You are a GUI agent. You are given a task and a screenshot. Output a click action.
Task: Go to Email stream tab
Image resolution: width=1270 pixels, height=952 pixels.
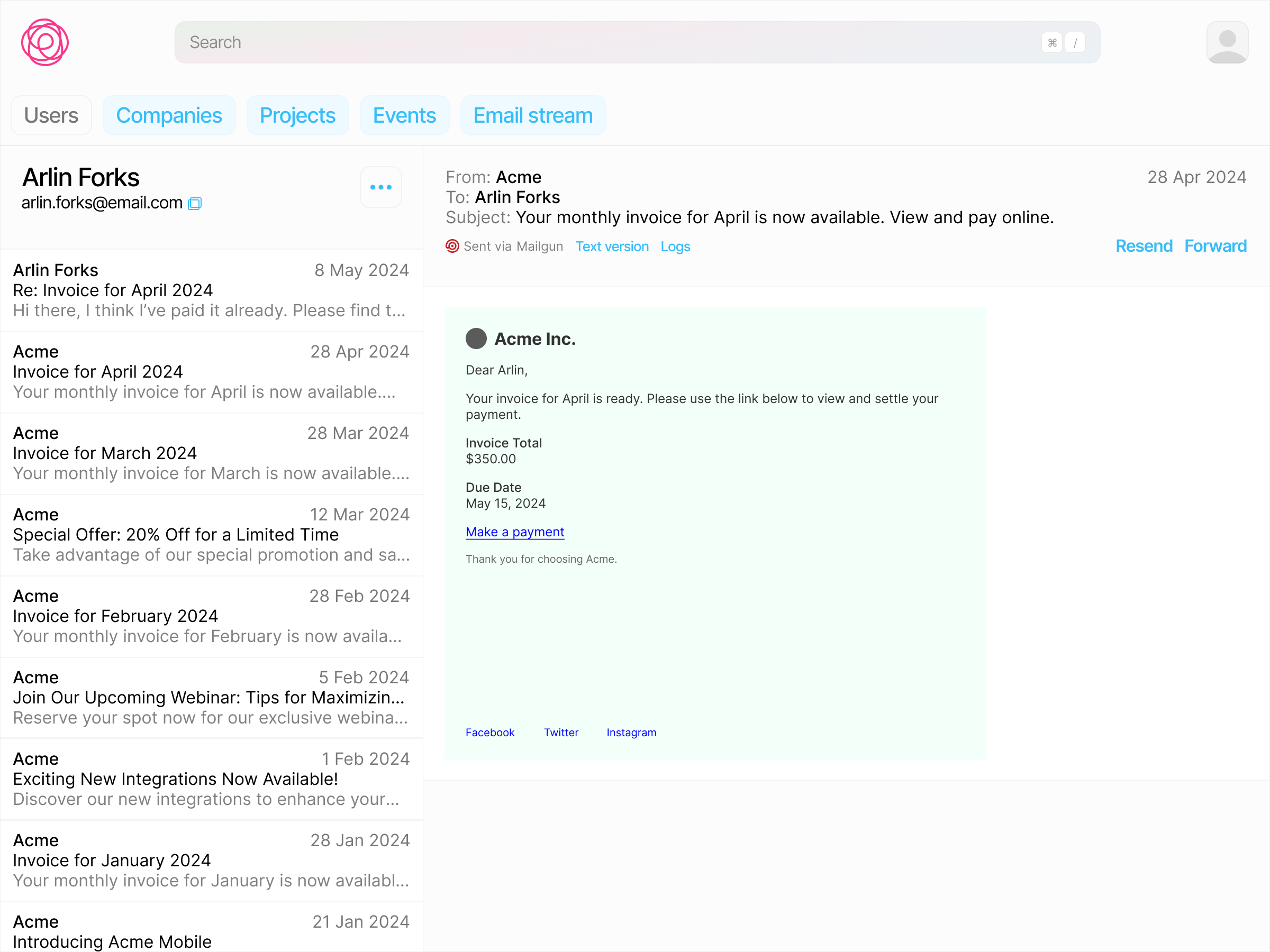click(x=533, y=115)
